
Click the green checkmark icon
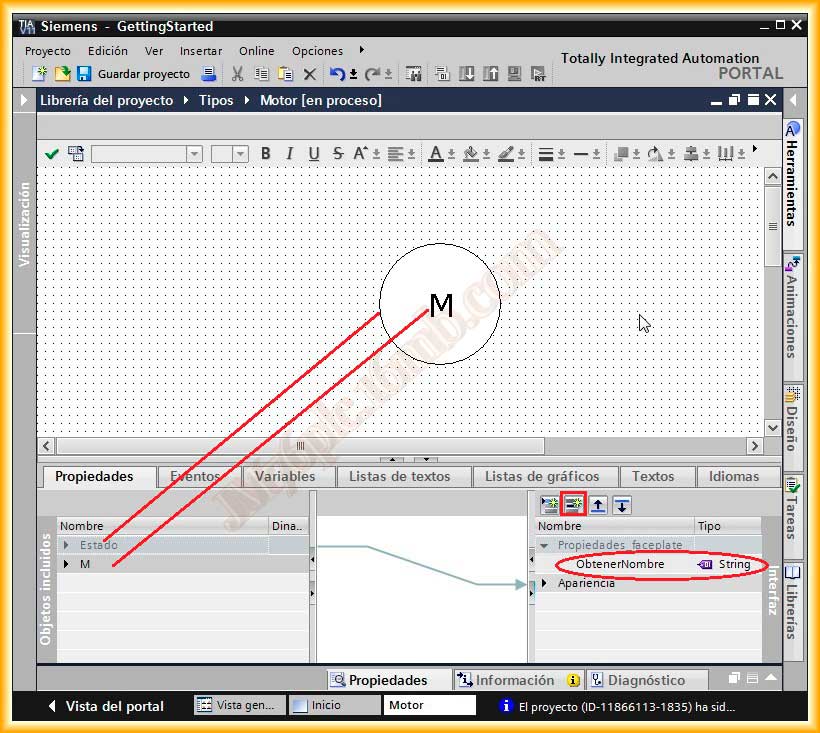click(52, 153)
